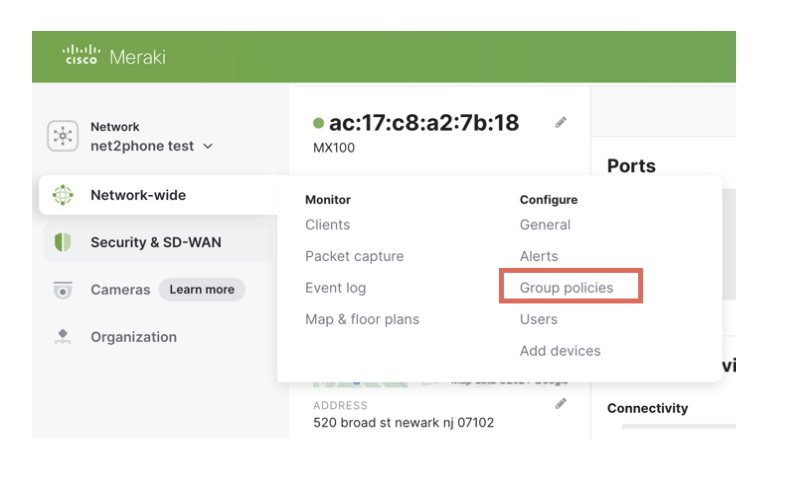
Task: Click the MX100 model label
Action: 334,148
